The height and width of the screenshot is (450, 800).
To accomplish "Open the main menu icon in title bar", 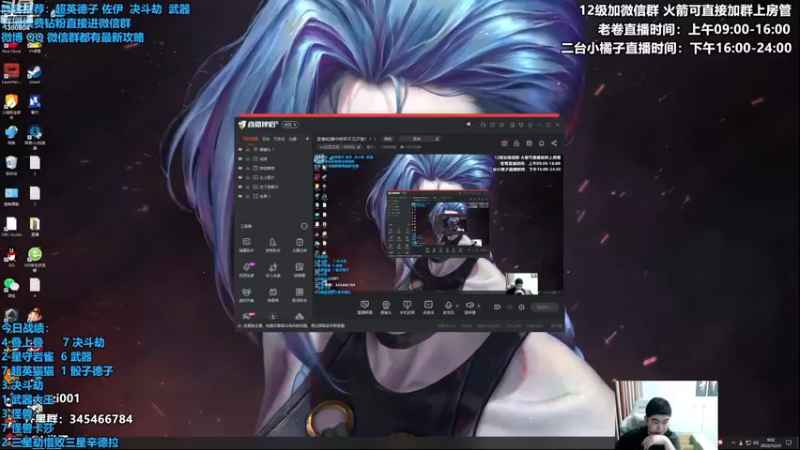I will click(530, 125).
